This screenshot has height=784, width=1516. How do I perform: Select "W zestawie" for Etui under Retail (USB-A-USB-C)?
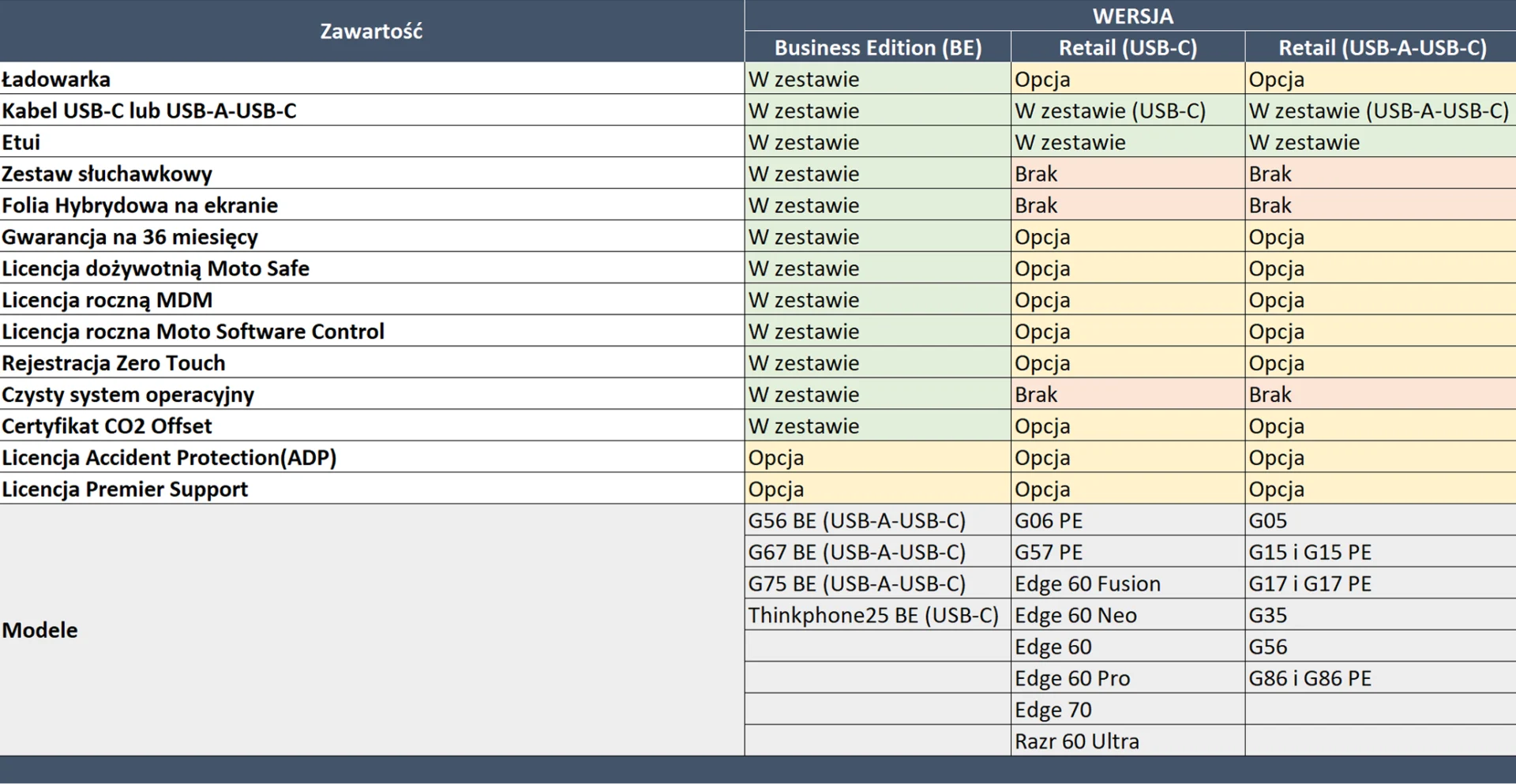(x=1381, y=142)
